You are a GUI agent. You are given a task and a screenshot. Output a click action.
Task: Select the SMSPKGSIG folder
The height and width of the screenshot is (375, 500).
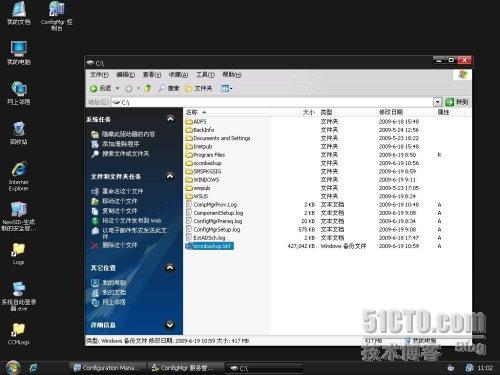tap(203, 171)
